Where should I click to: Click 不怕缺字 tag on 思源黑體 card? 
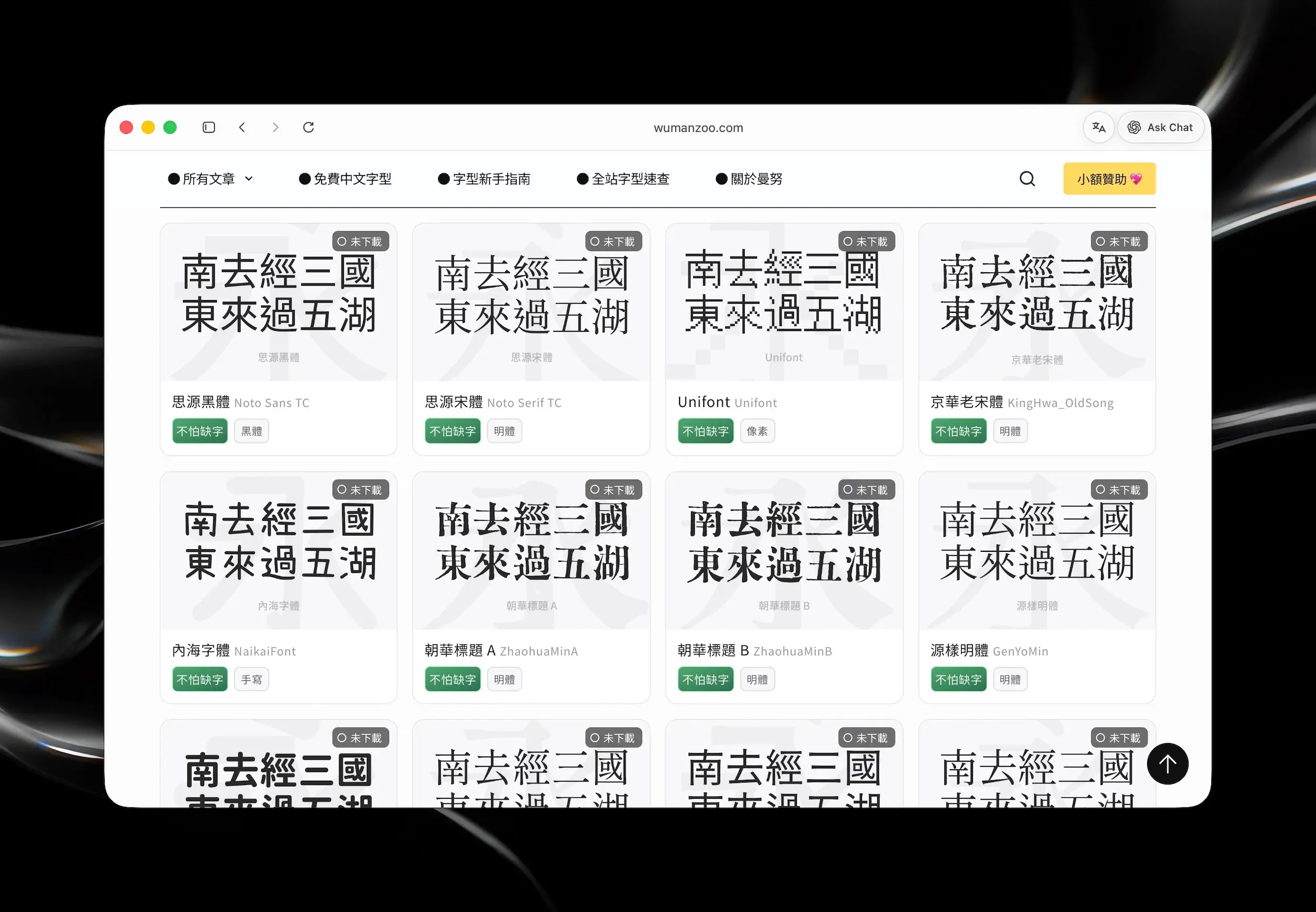point(200,431)
